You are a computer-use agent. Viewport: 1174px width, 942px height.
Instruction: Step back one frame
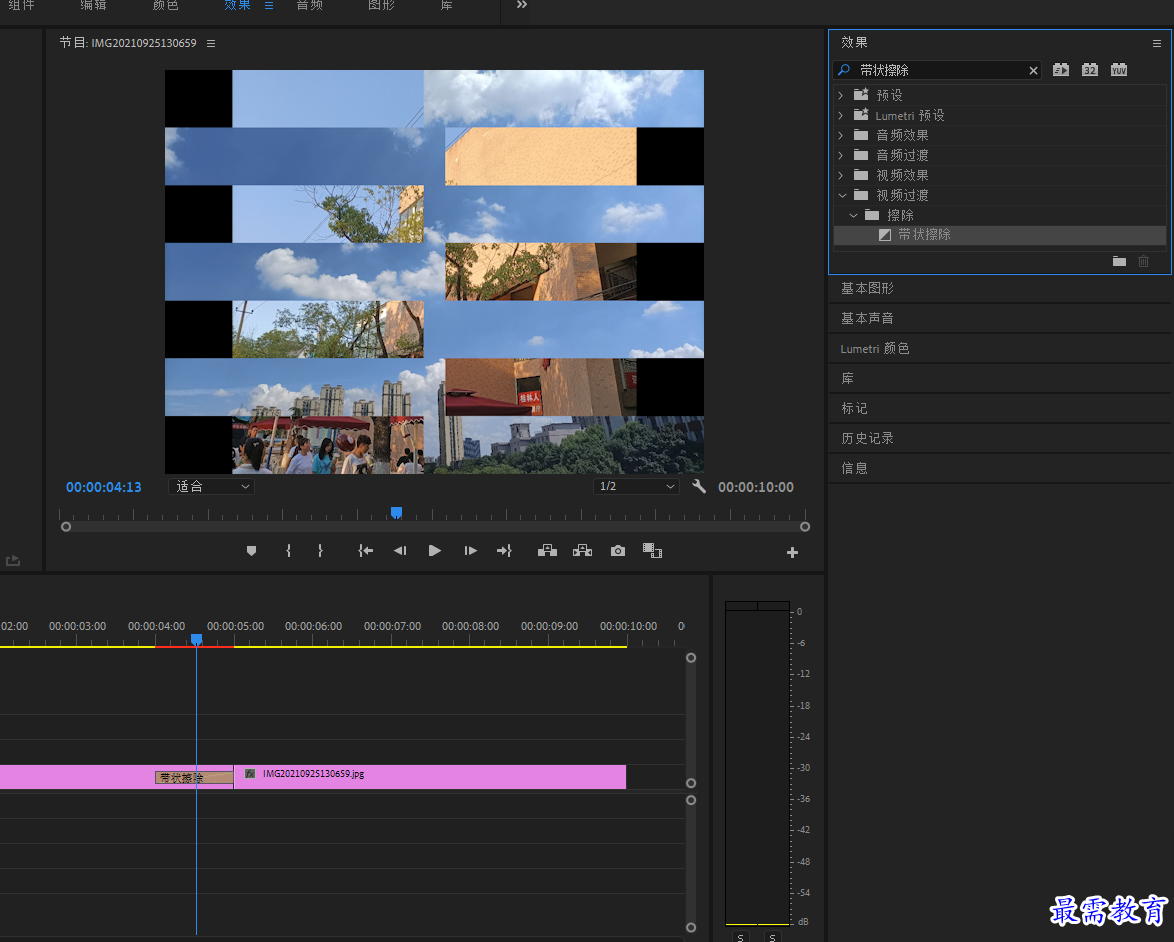pyautogui.click(x=400, y=551)
